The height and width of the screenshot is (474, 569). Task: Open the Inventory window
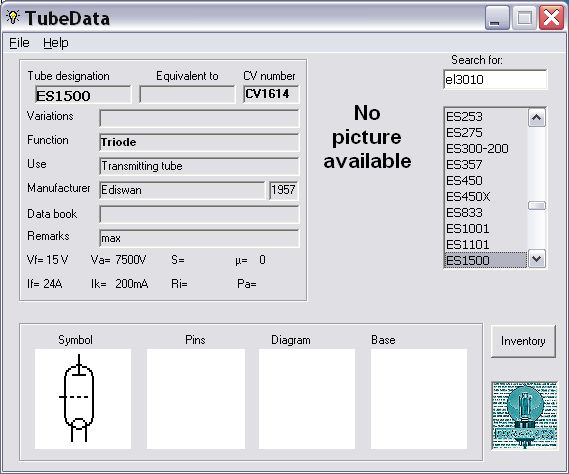click(523, 341)
